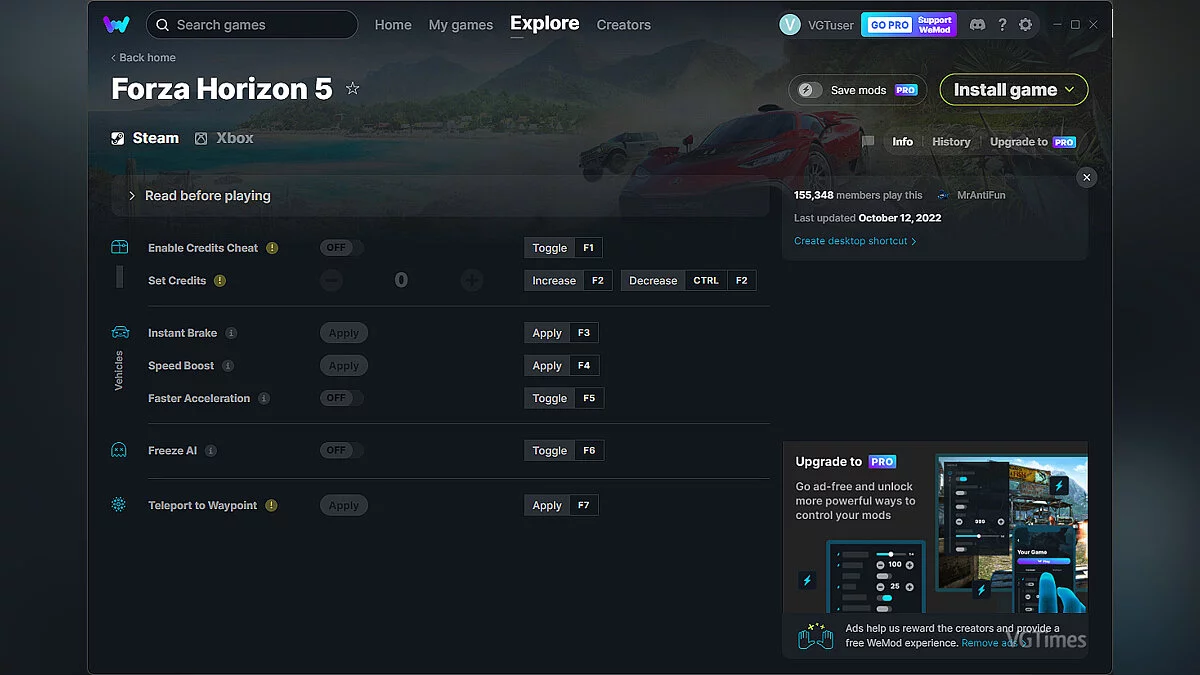Open the Discord icon in the title bar
The width and height of the screenshot is (1200, 675).
[977, 23]
